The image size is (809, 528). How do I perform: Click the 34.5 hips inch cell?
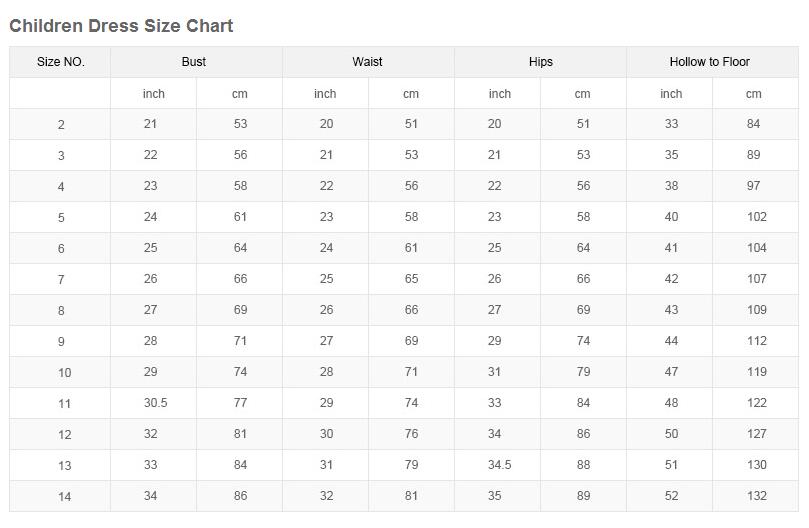(x=499, y=465)
